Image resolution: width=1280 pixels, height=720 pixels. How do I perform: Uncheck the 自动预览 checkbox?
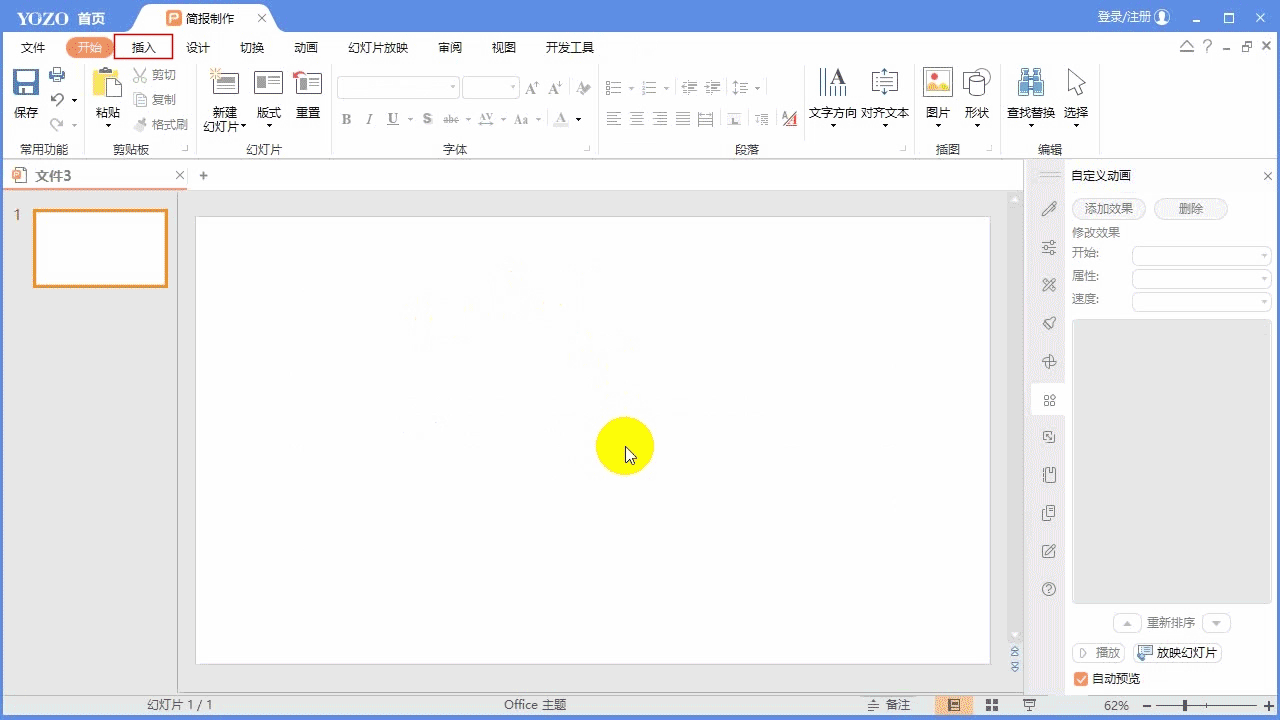pos(1081,679)
